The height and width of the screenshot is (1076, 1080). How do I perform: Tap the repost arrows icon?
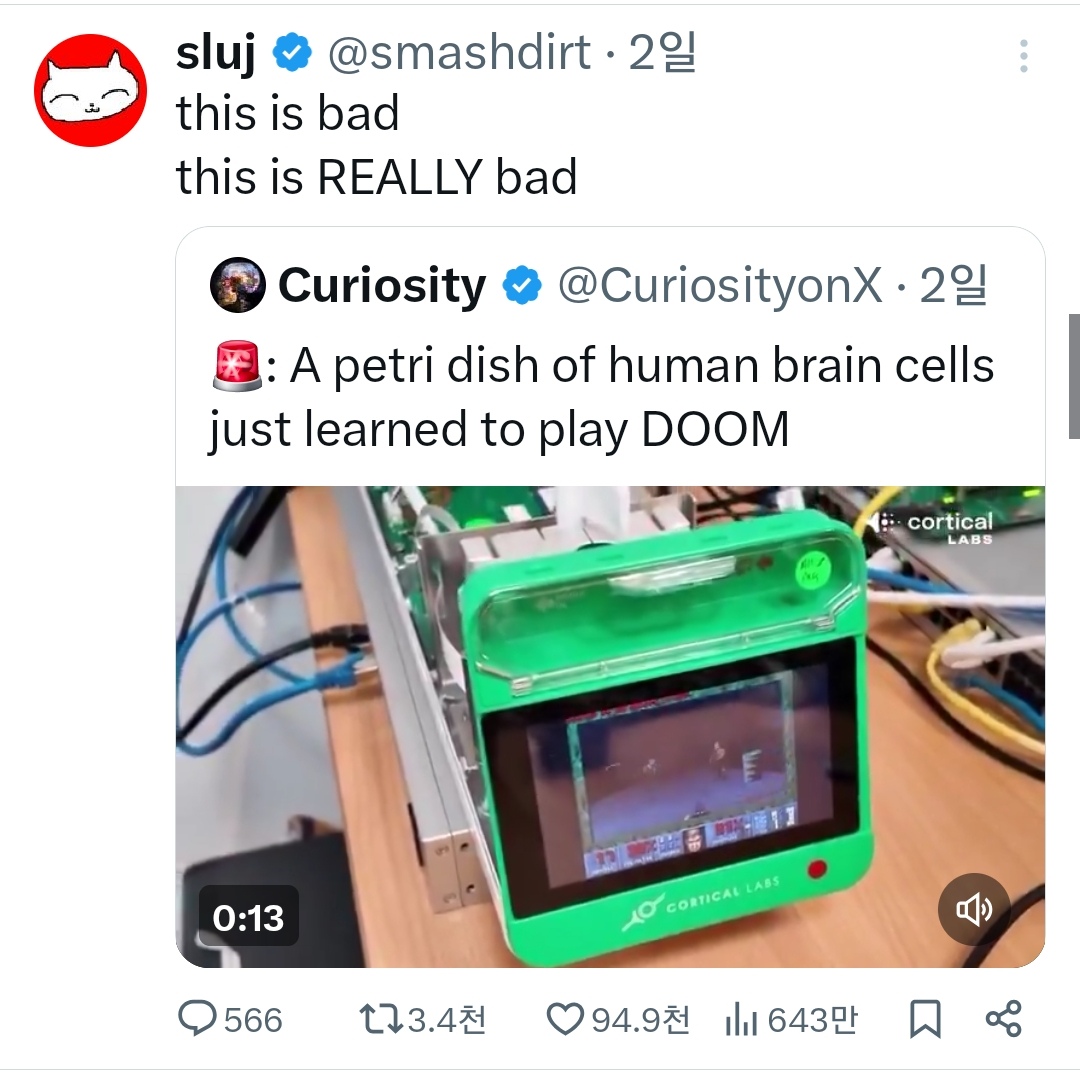click(x=381, y=1020)
